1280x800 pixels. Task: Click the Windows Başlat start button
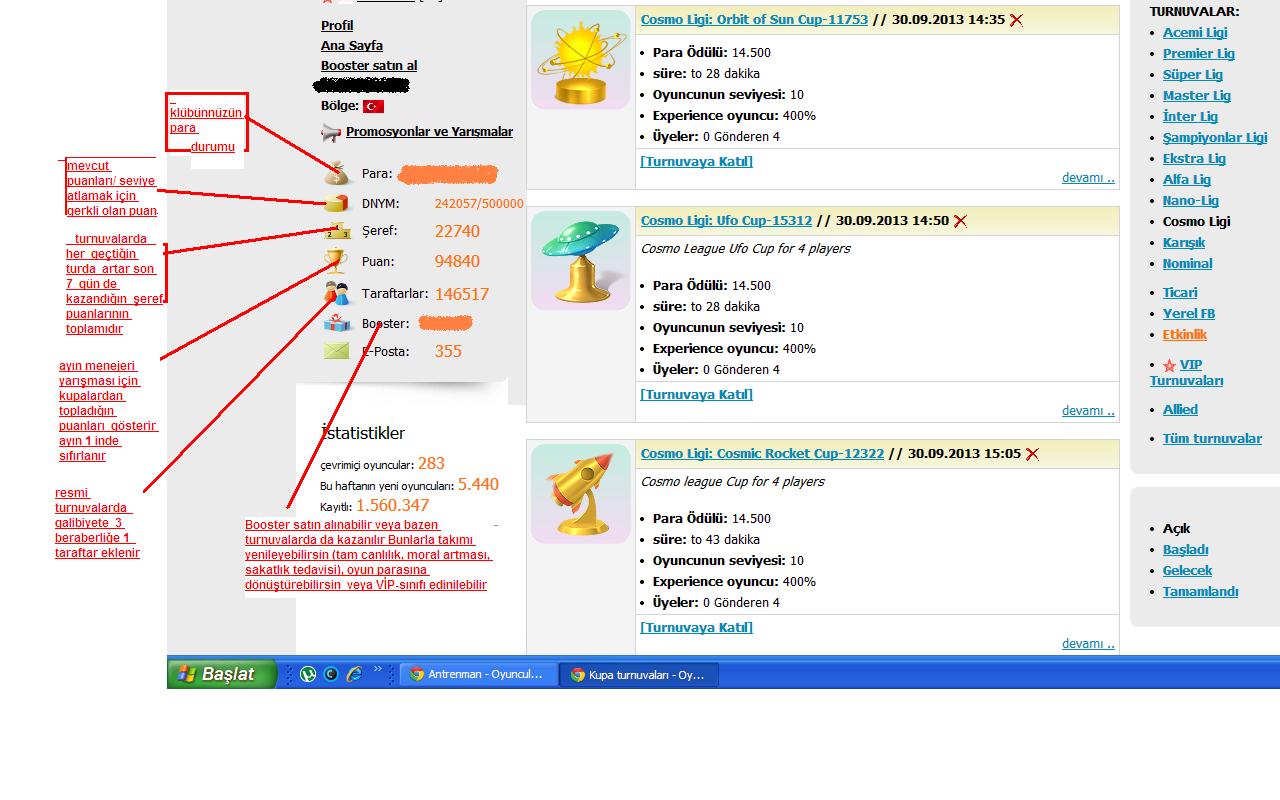(x=221, y=675)
